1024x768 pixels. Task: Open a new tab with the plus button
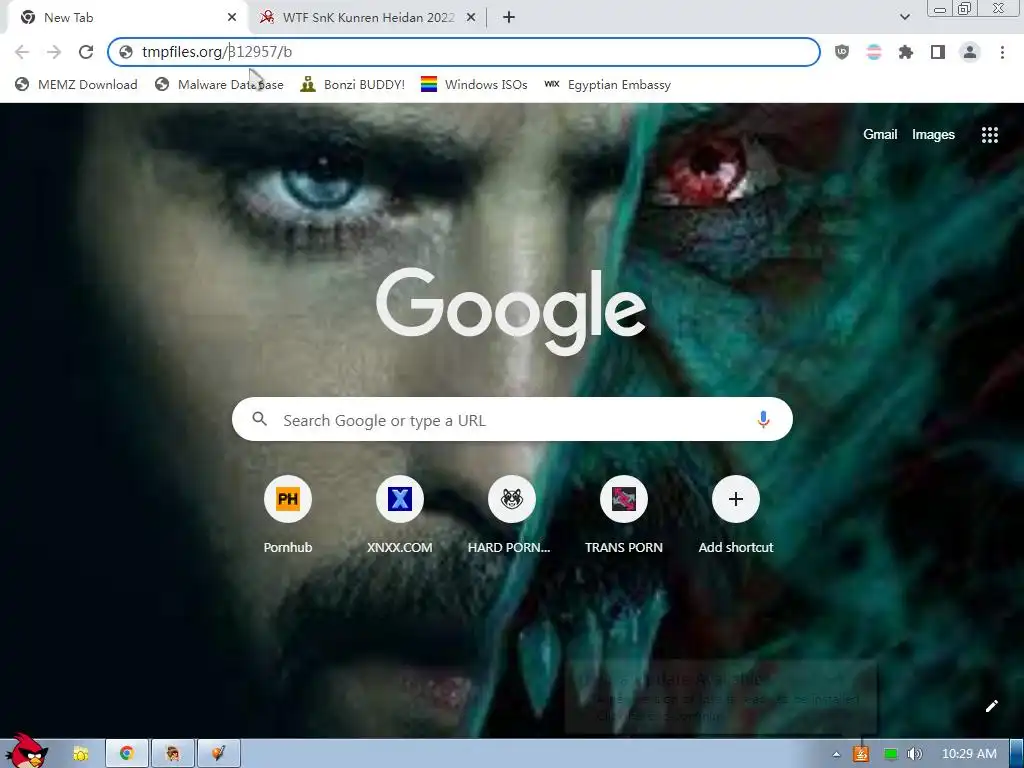pyautogui.click(x=509, y=18)
